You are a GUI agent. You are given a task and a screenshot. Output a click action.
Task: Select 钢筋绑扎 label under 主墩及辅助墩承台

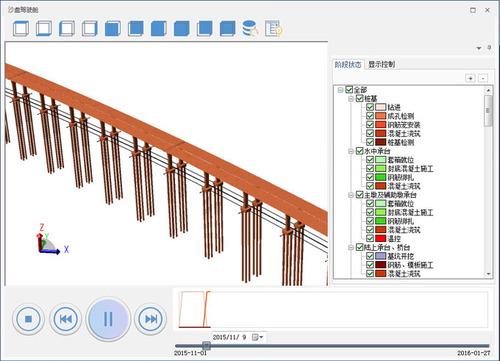pyautogui.click(x=401, y=221)
